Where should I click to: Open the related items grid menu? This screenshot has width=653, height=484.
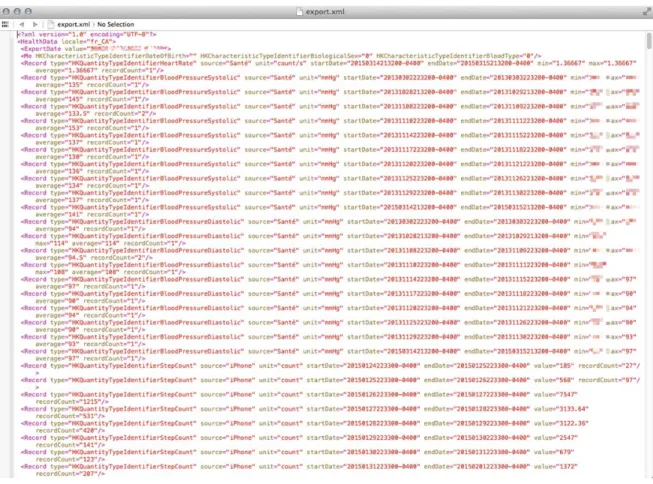pyautogui.click(x=5, y=24)
